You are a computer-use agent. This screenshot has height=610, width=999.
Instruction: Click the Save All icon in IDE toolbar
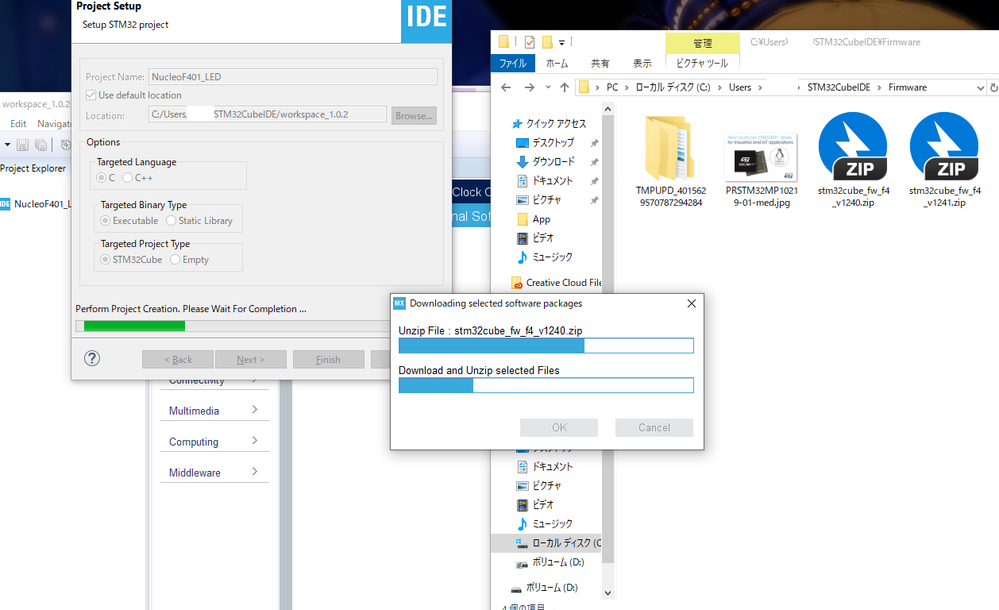coord(41,145)
